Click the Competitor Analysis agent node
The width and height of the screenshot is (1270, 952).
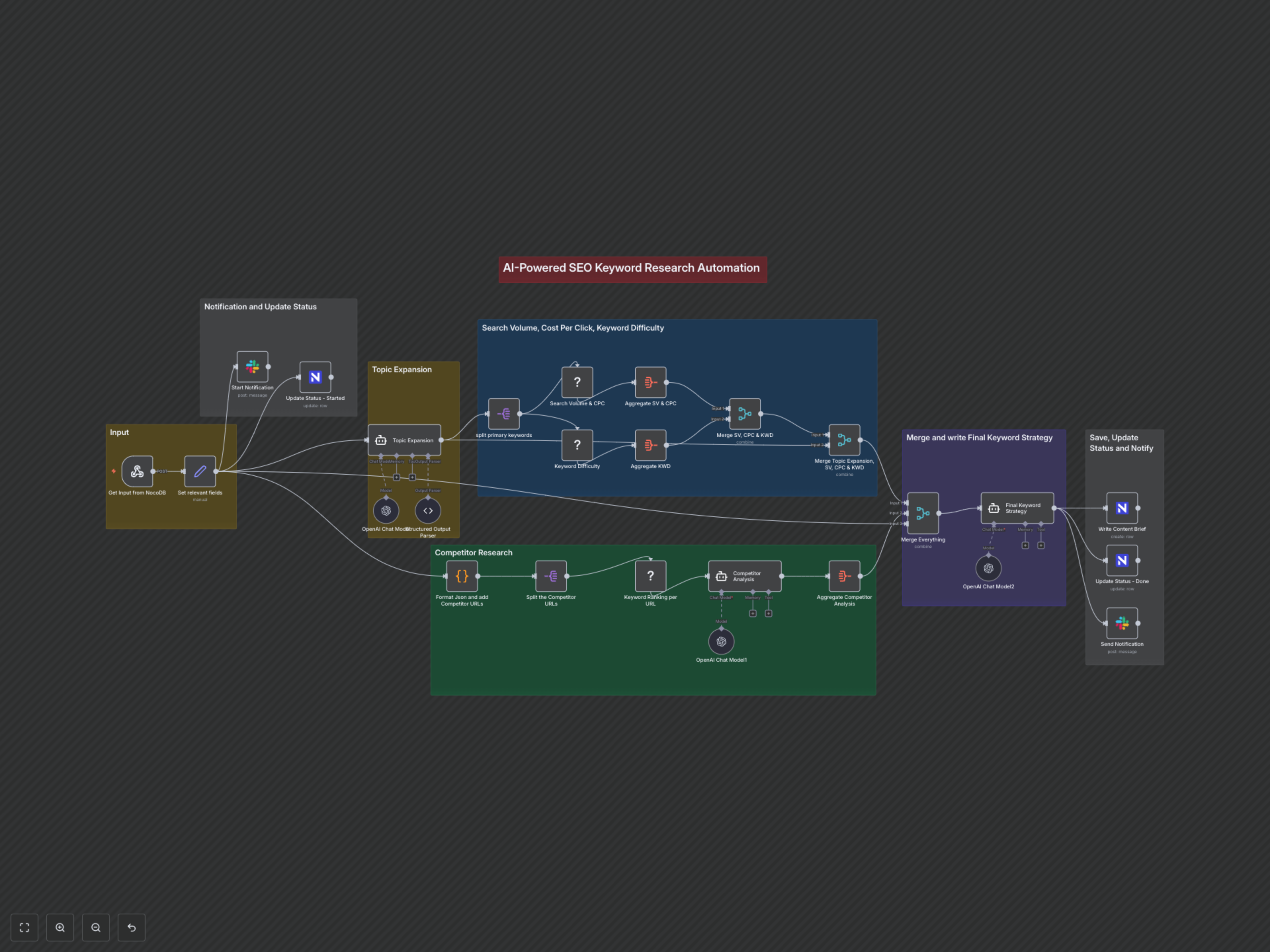(x=744, y=576)
